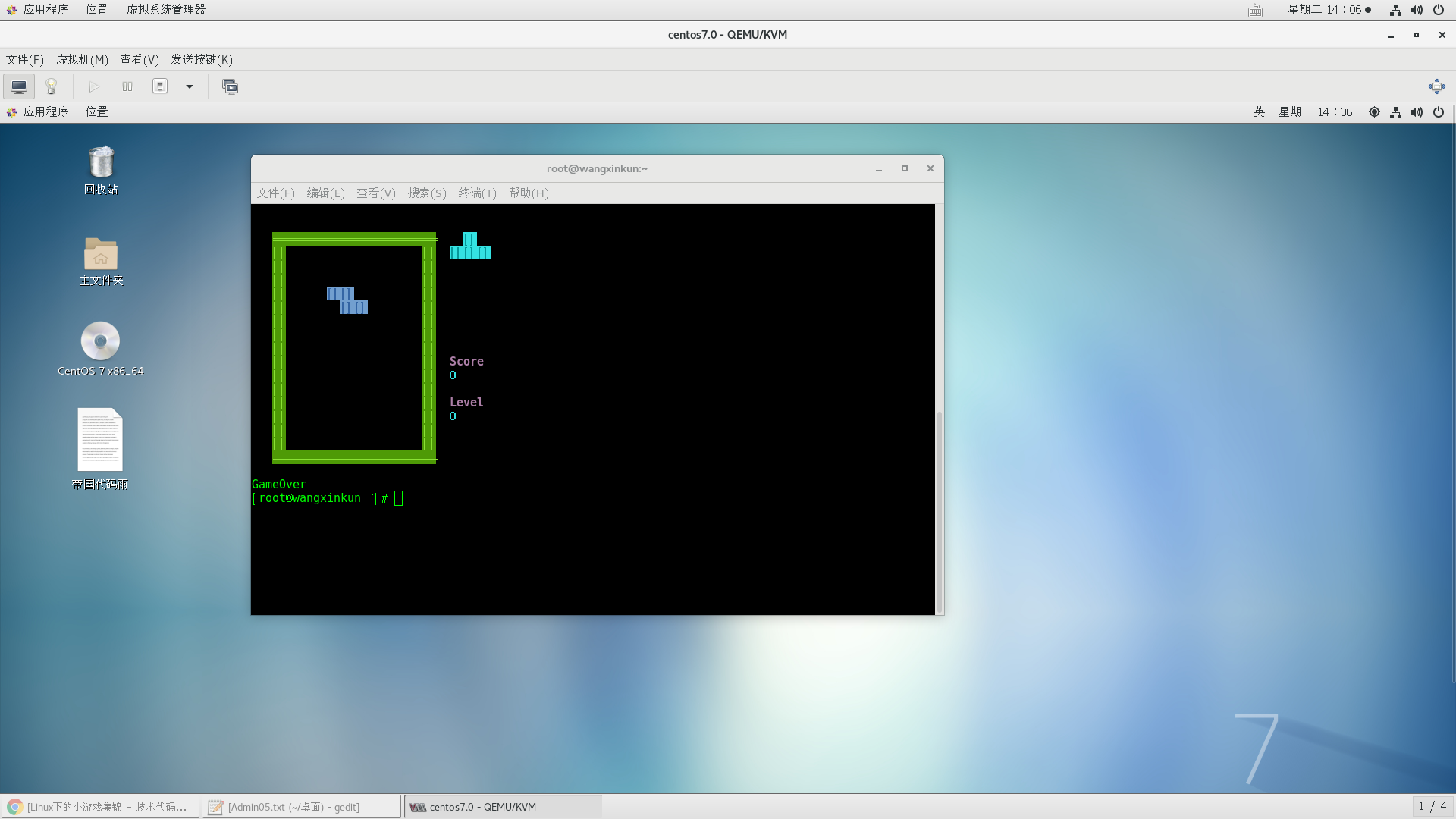Open the 终端(T) menu in the terminal
The height and width of the screenshot is (819, 1456).
[x=477, y=193]
